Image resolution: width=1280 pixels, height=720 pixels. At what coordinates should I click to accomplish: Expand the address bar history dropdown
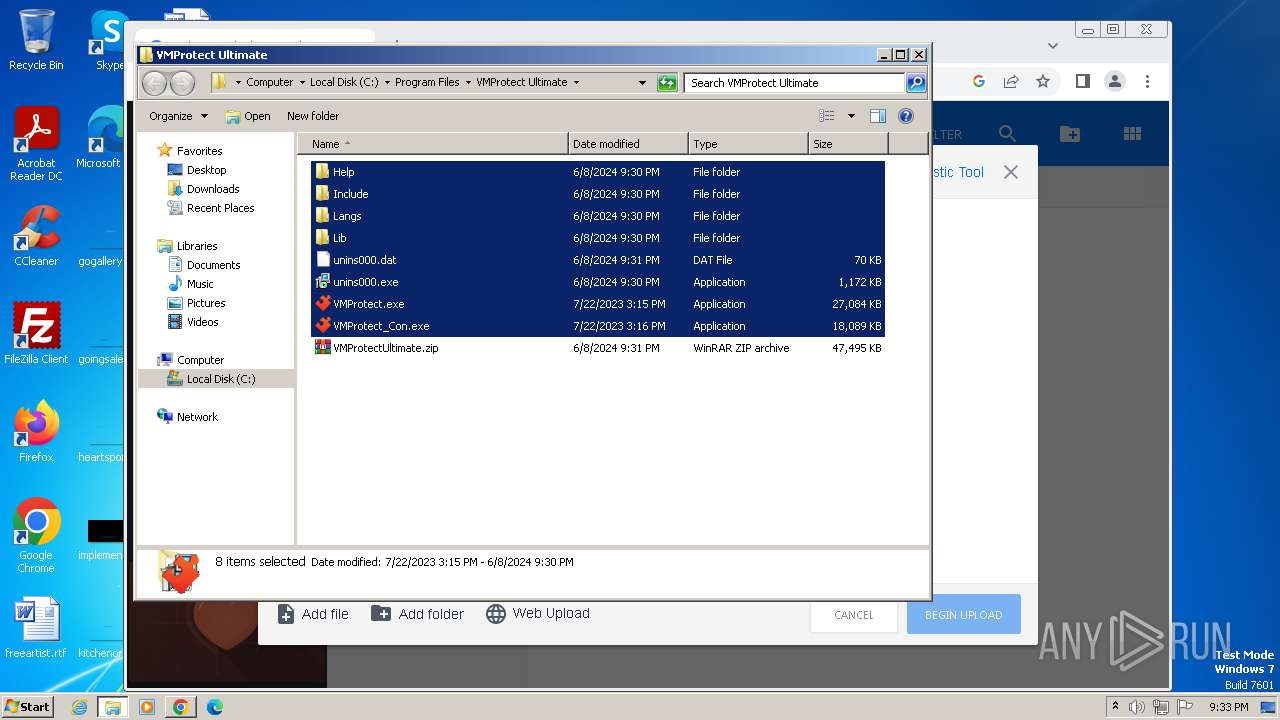pyautogui.click(x=642, y=83)
